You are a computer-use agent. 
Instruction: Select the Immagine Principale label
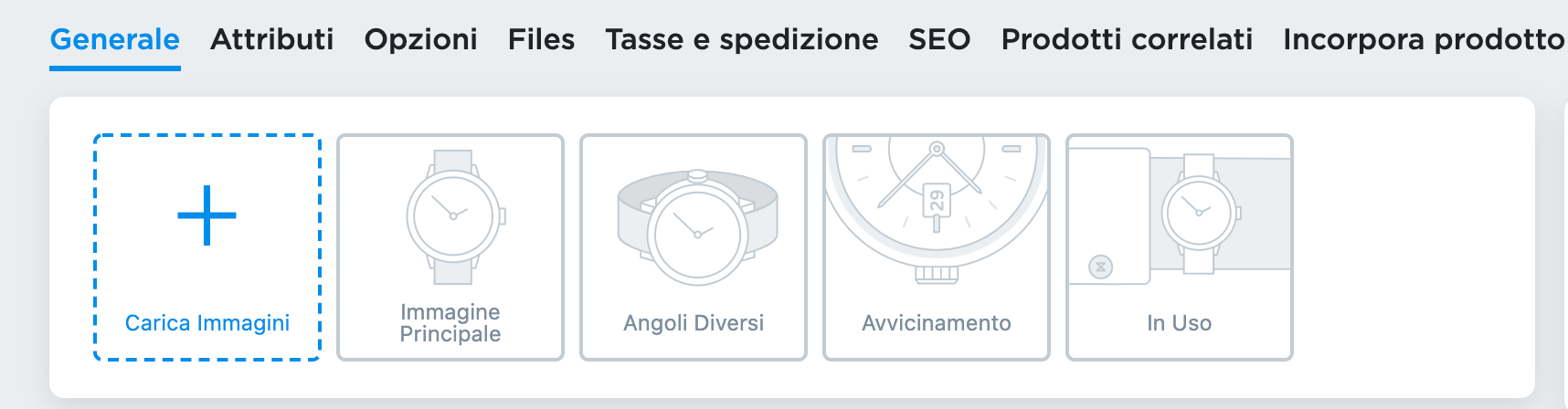450,323
